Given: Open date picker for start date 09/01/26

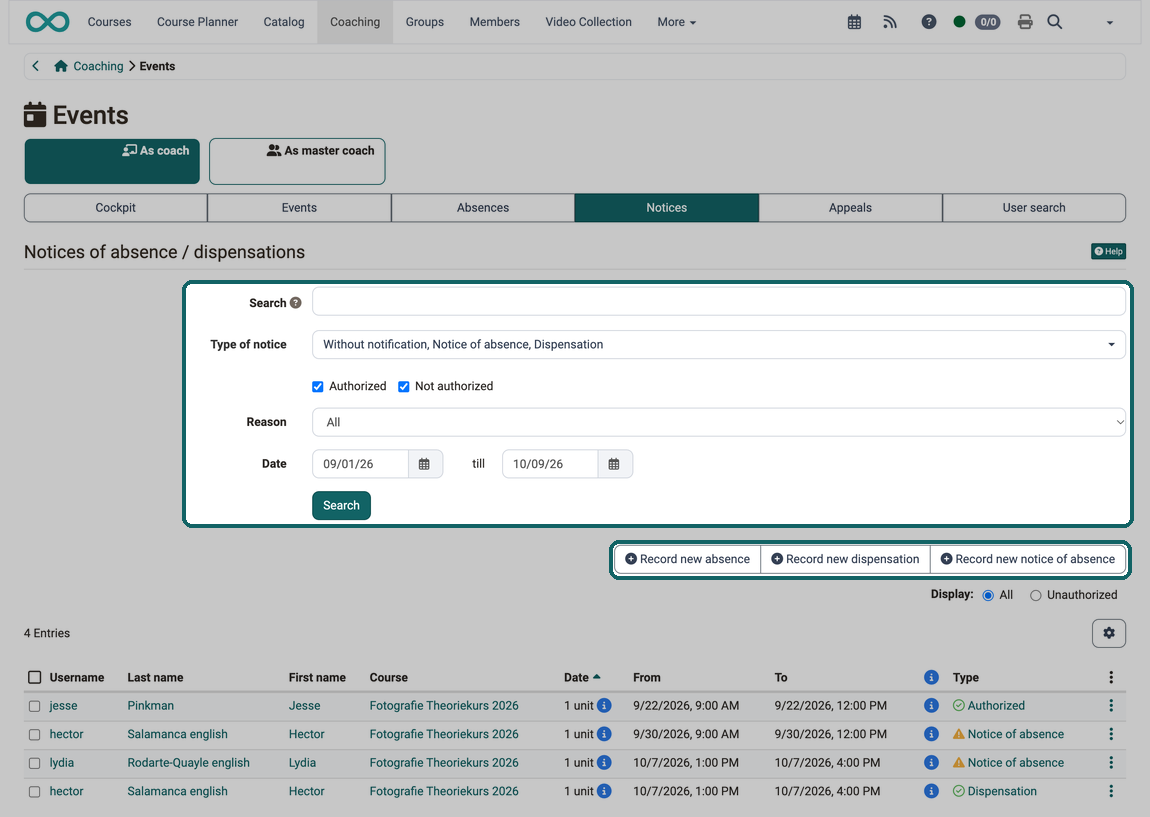Looking at the screenshot, I should click(424, 464).
